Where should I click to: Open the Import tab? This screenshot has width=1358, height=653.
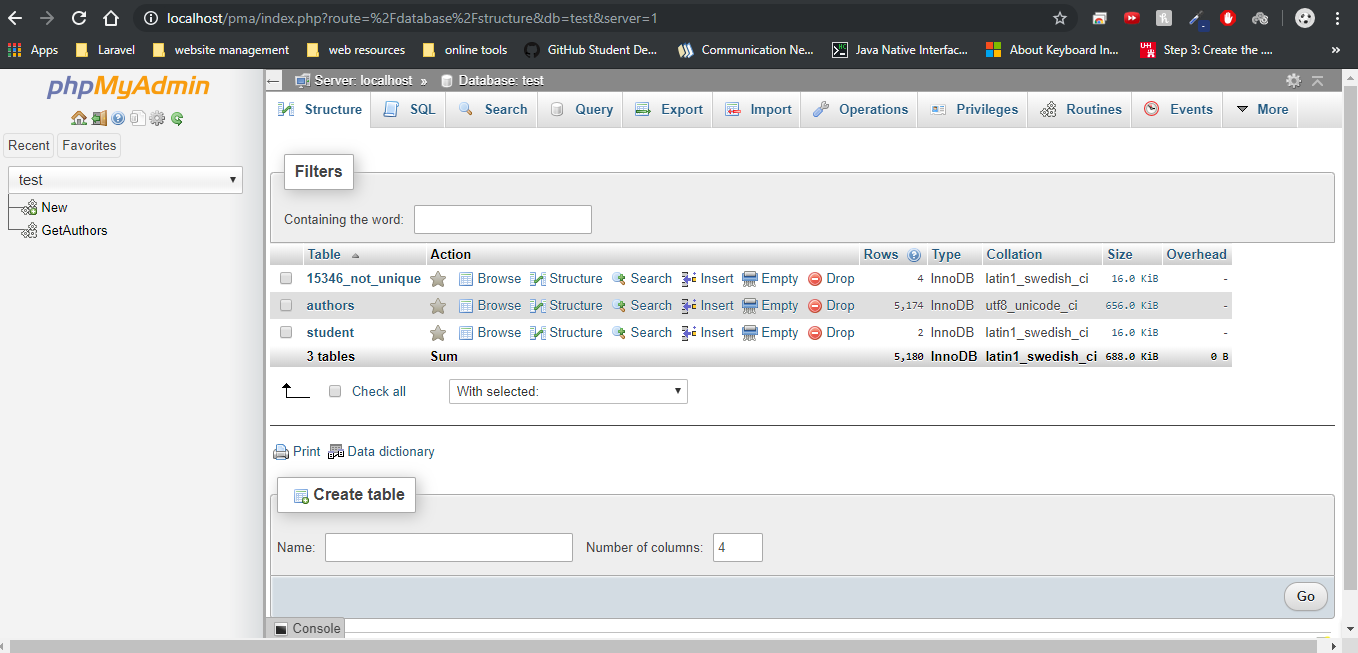(x=757, y=110)
